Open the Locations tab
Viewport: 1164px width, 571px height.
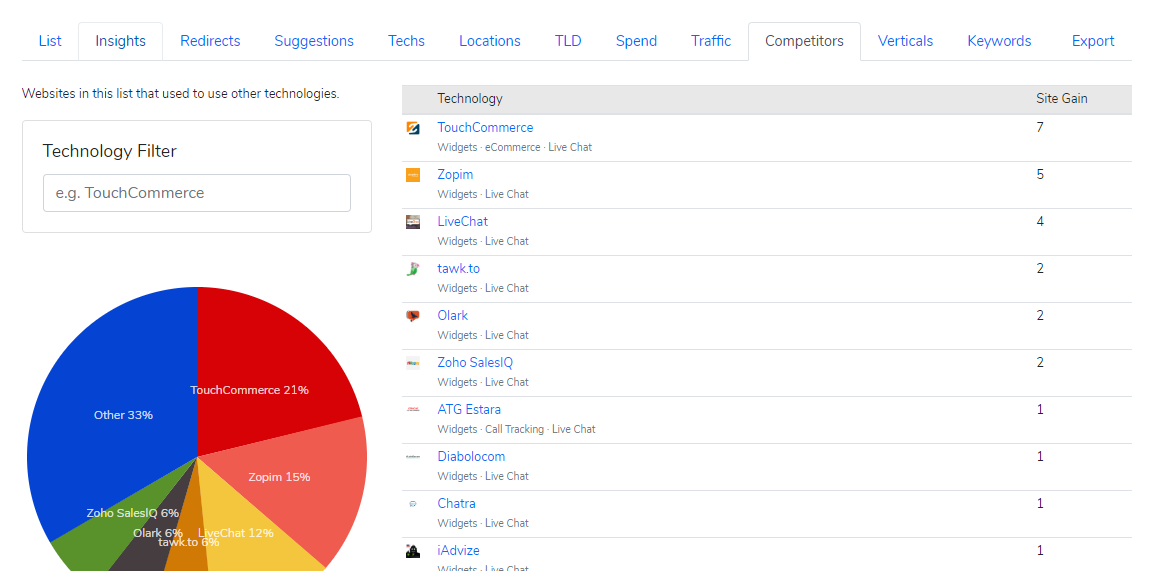tap(489, 41)
